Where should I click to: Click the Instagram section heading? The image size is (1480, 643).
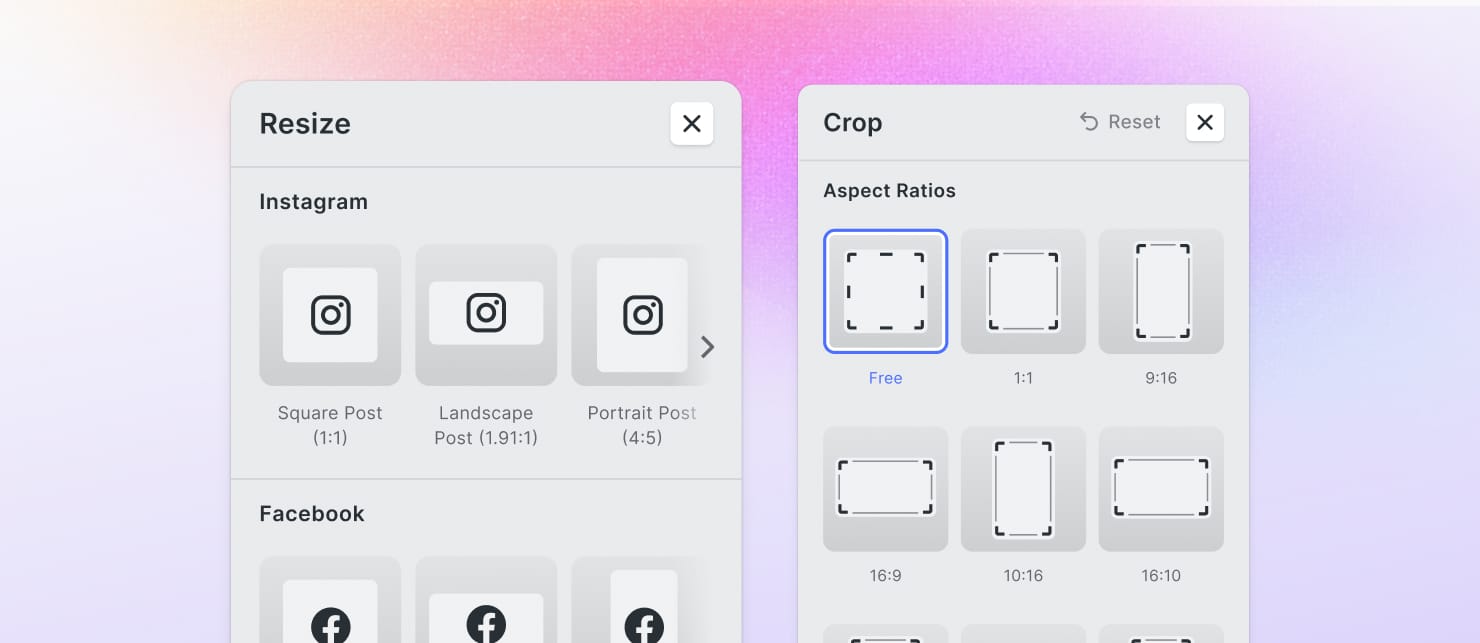313,202
